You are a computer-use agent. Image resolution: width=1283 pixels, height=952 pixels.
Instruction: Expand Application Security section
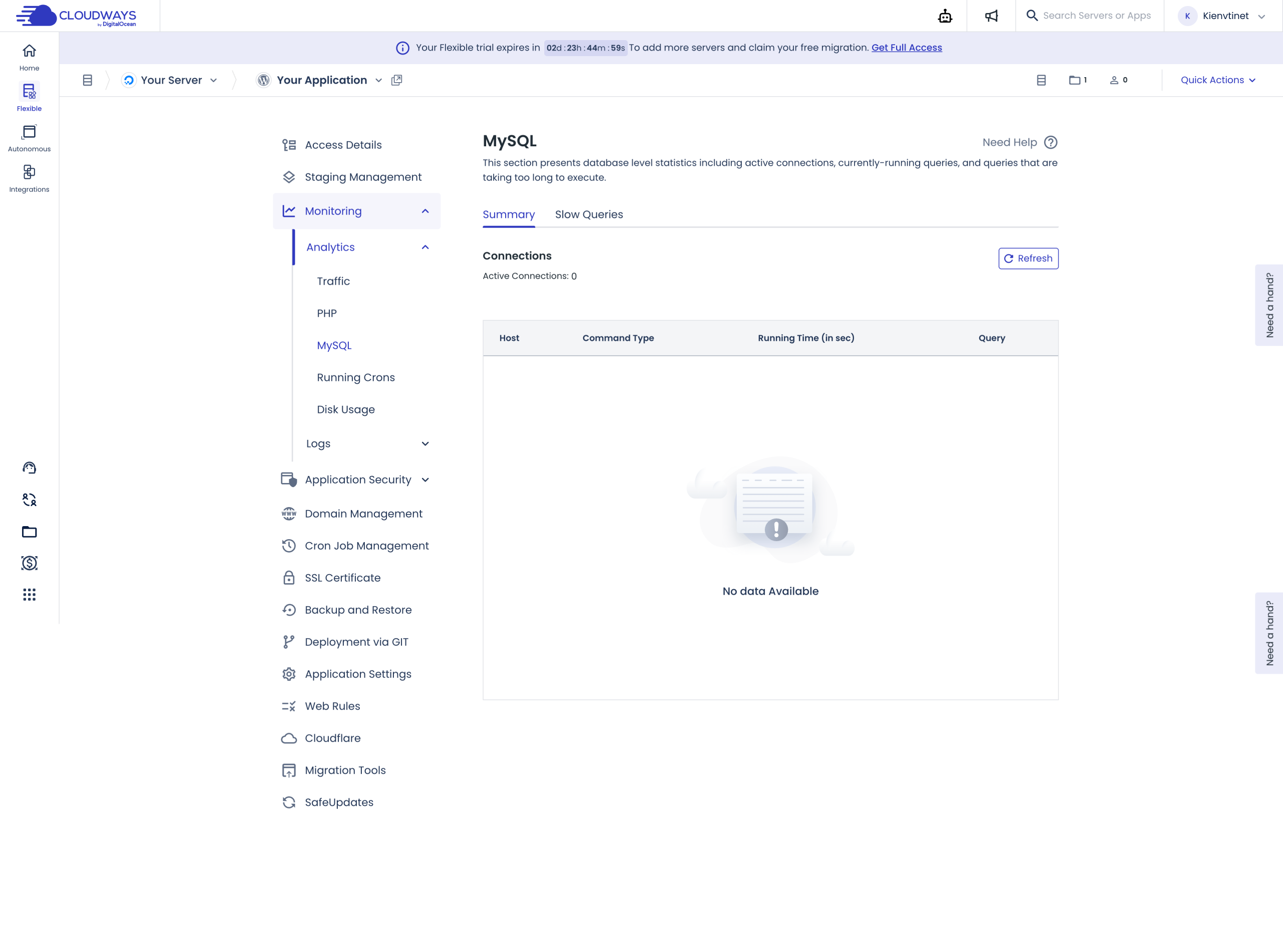425,480
